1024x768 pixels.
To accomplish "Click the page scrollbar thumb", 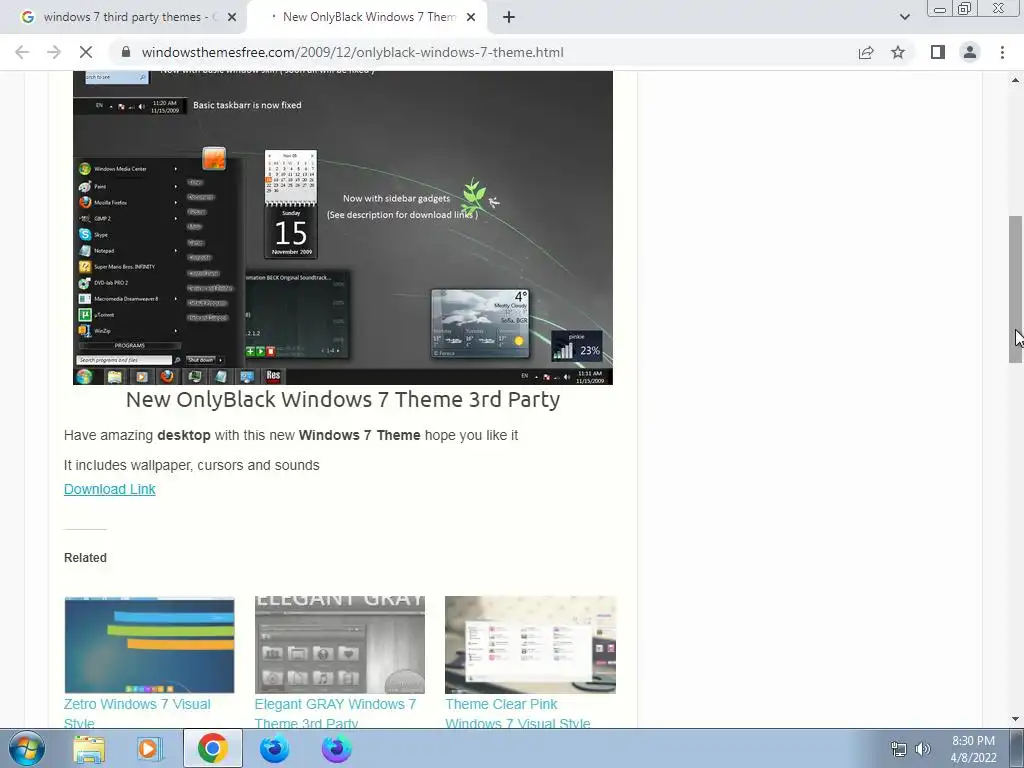I will [x=1016, y=289].
